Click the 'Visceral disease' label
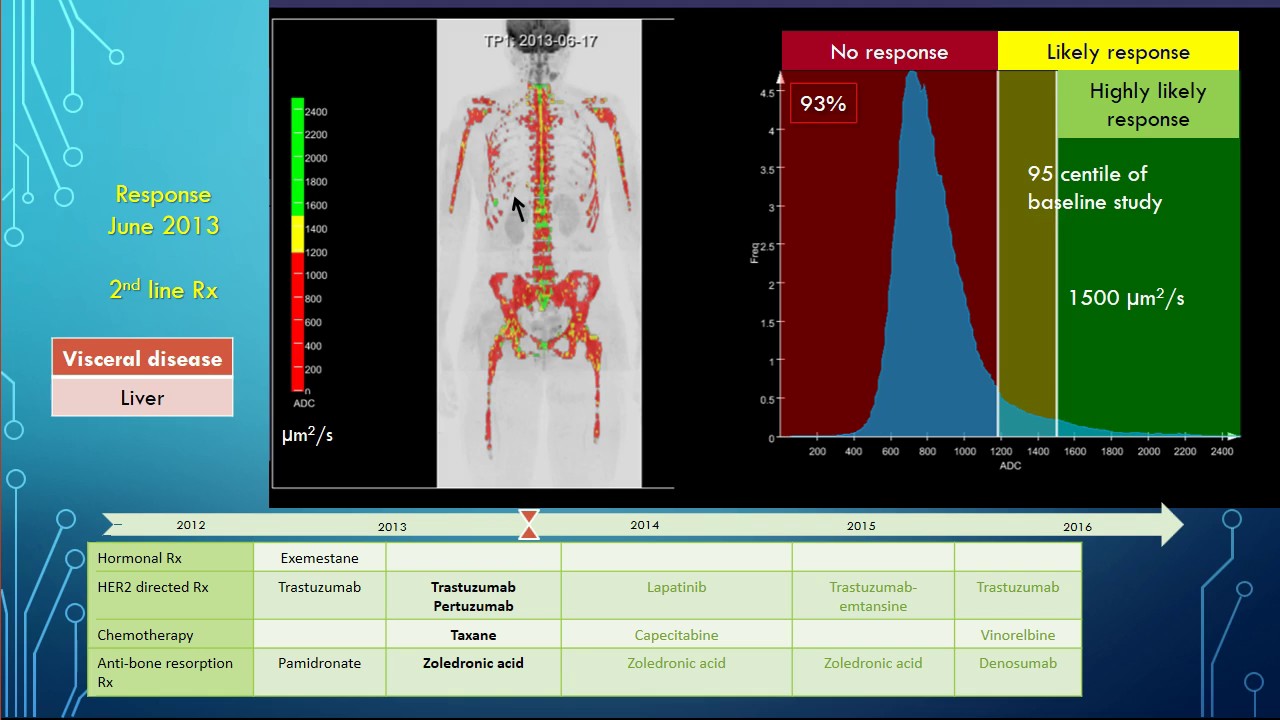1280x720 pixels. coord(142,358)
